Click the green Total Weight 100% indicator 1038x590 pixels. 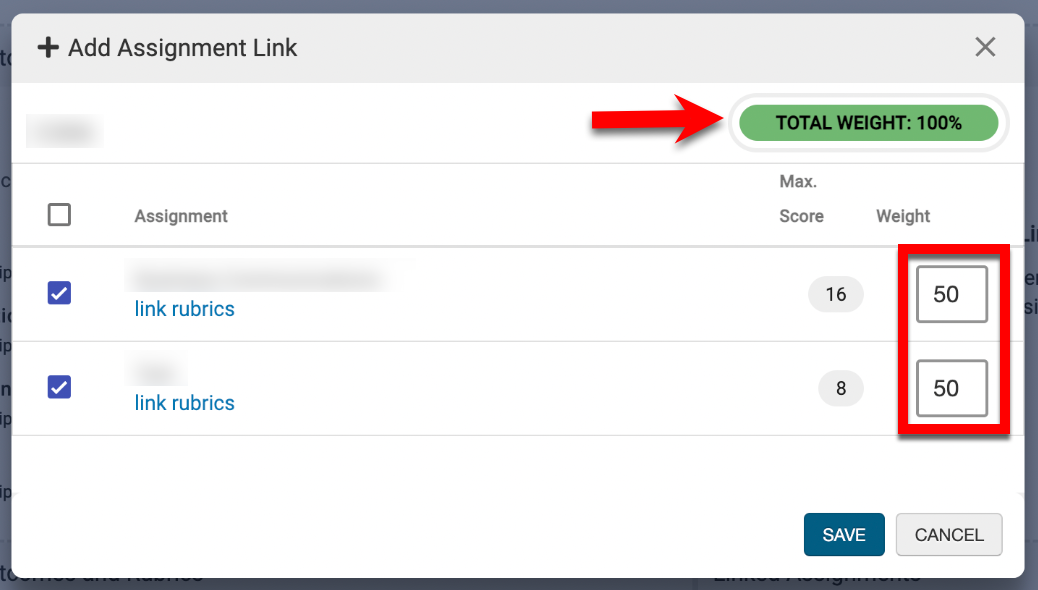[868, 123]
